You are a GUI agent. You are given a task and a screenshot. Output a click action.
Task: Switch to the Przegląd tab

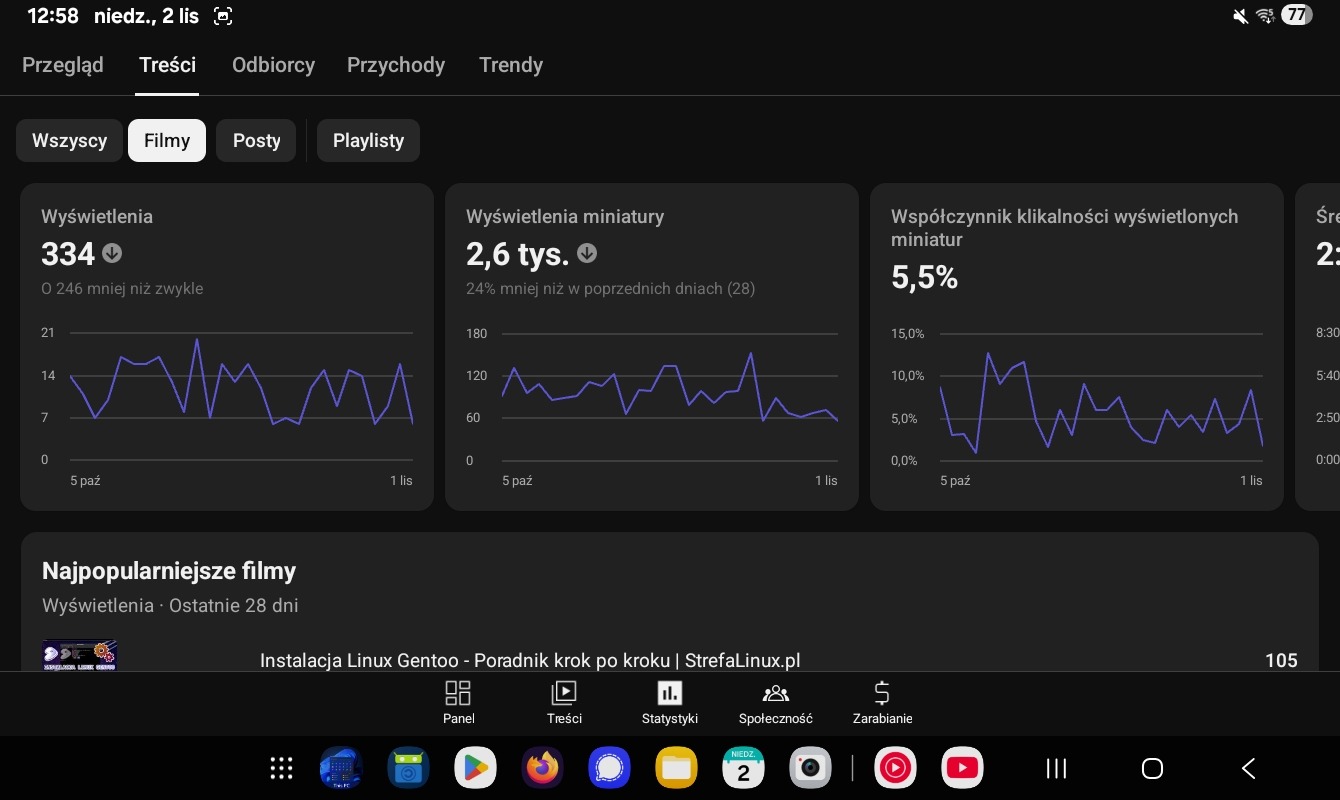coord(63,65)
